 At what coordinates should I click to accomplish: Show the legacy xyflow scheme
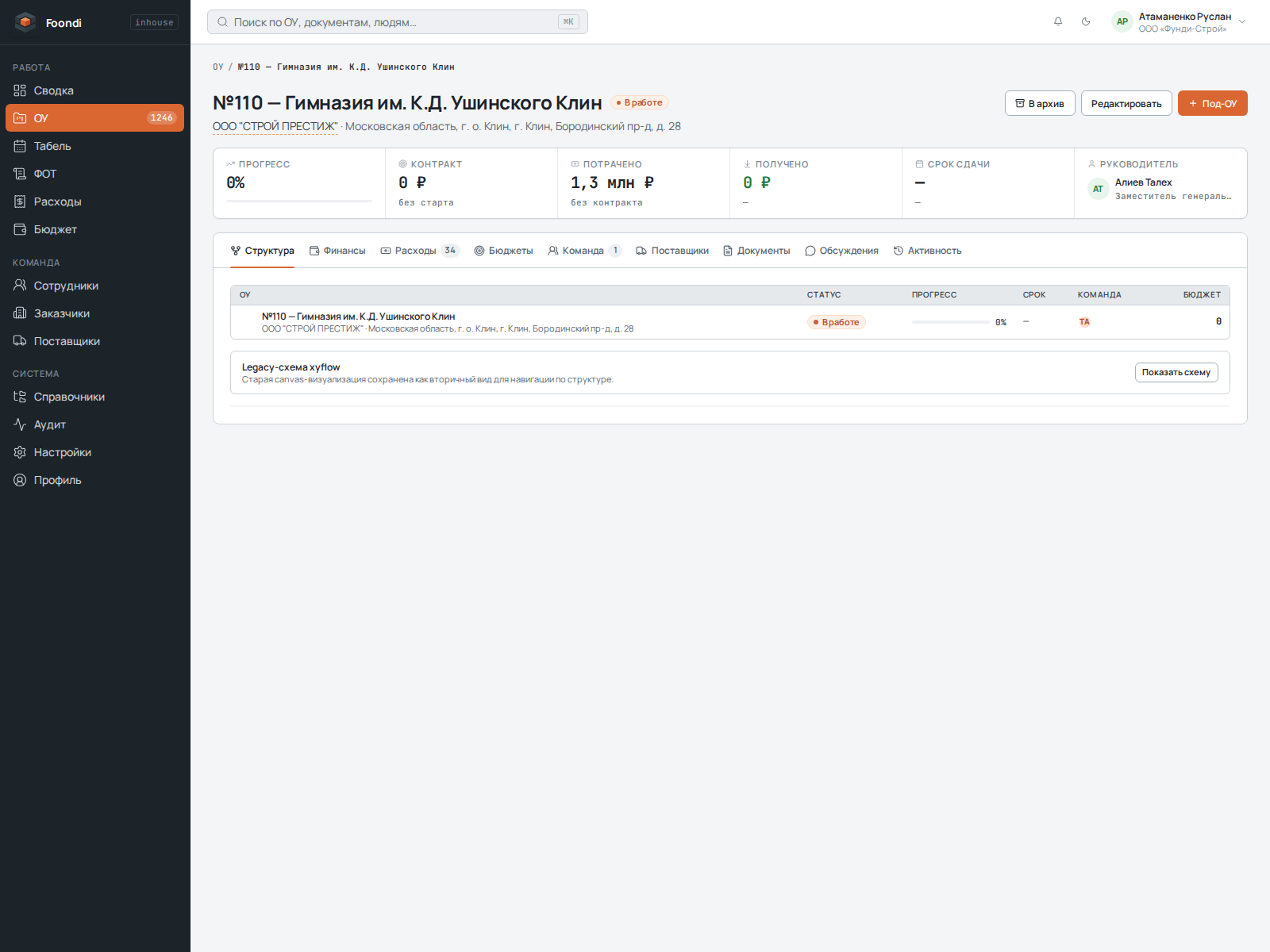[x=1176, y=372]
